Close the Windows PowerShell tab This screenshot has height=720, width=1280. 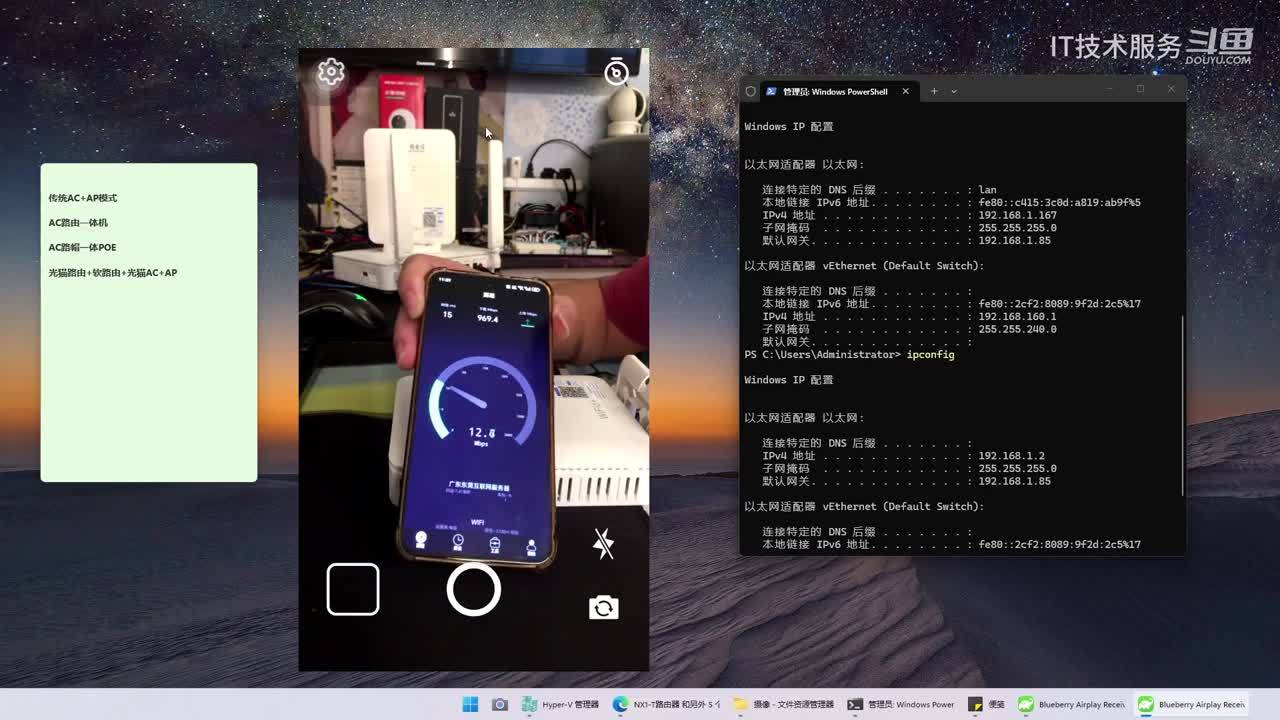coord(906,91)
